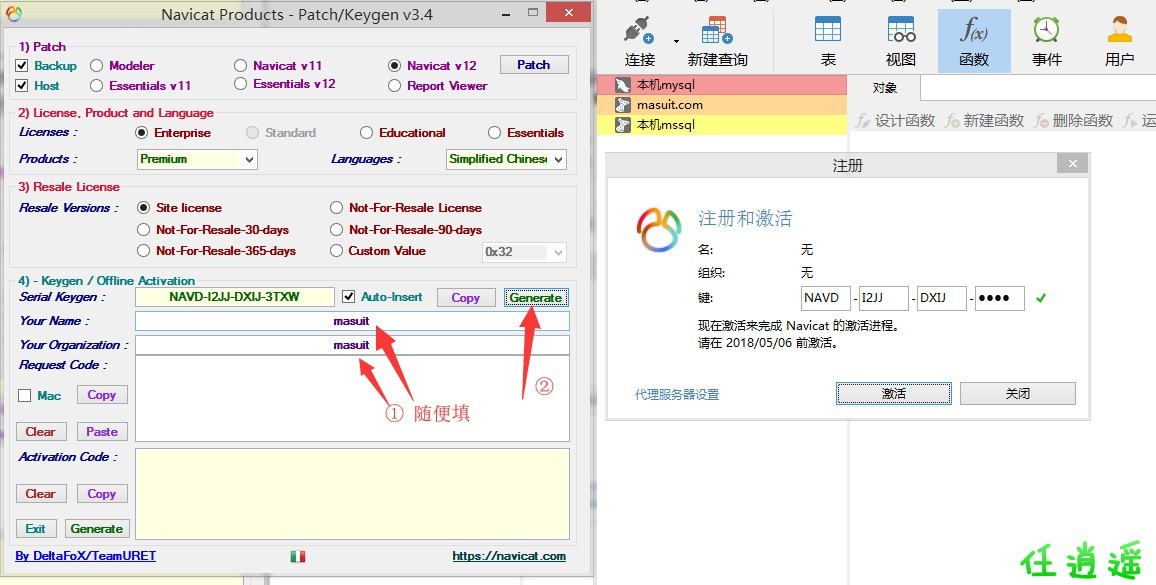Image resolution: width=1156 pixels, height=585 pixels.
Task: Click the Navicat logo in keygen title bar
Action: (14, 14)
